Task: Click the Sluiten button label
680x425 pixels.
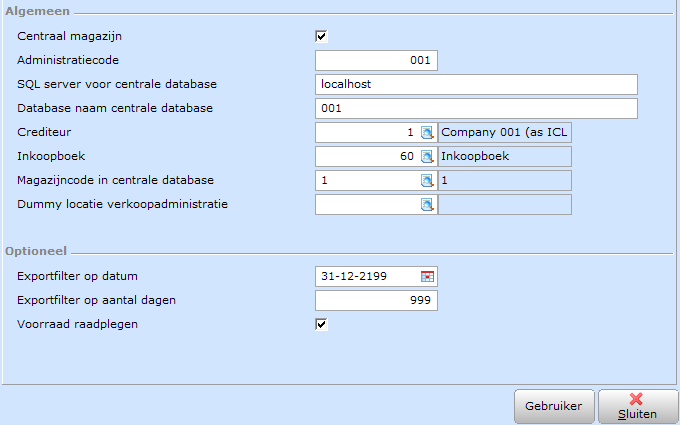Action: pos(637,414)
